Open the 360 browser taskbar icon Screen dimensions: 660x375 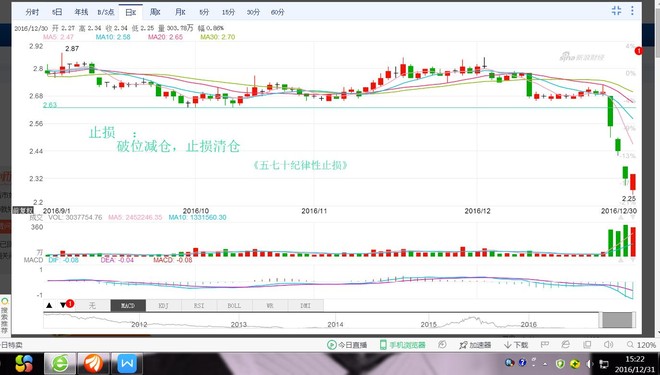pos(60,364)
